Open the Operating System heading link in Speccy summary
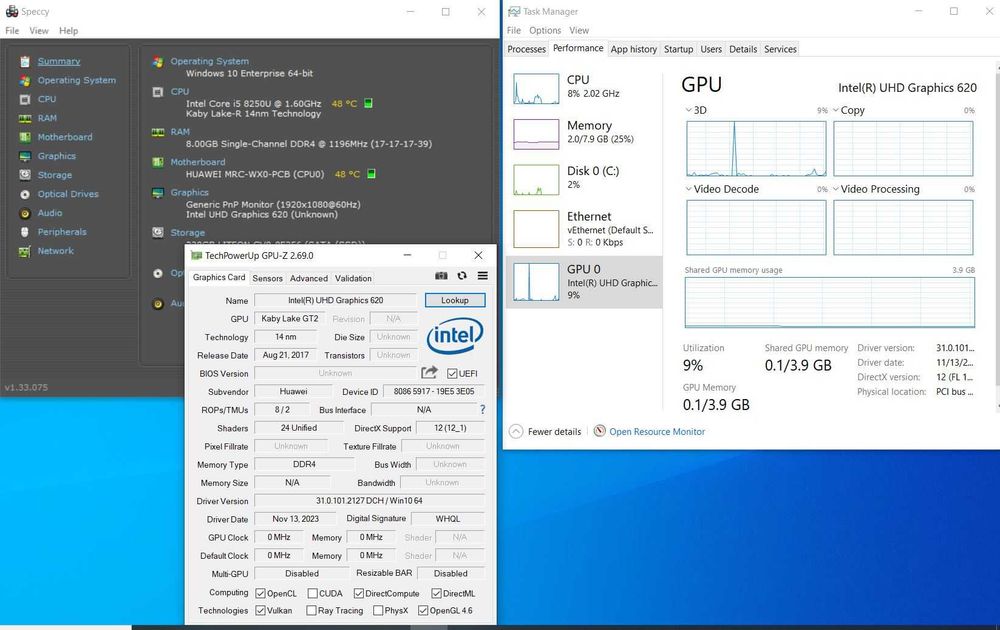Viewport: 1000px width, 630px height. tap(209, 61)
